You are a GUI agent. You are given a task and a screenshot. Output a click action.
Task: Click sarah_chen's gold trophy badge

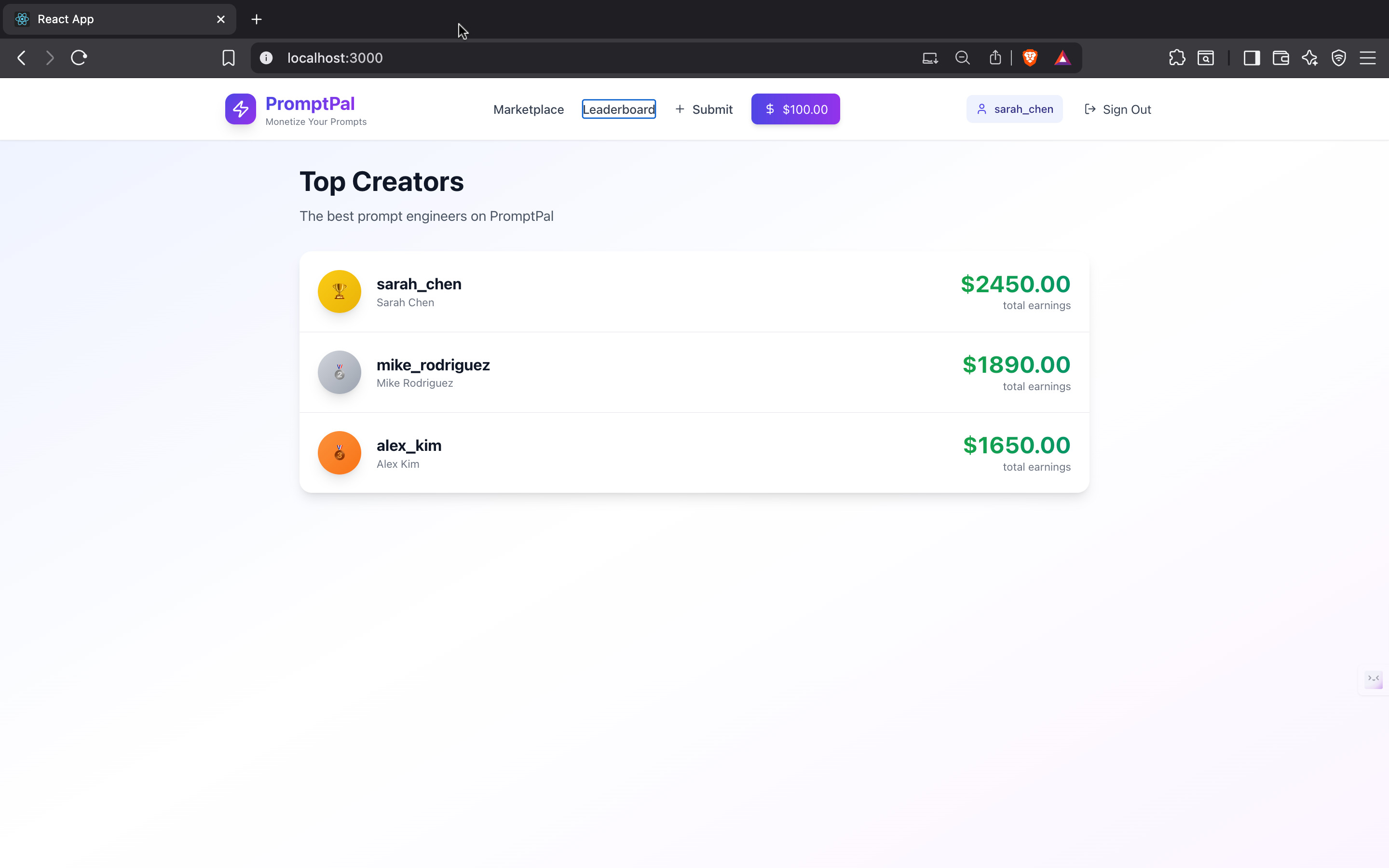coord(339,292)
